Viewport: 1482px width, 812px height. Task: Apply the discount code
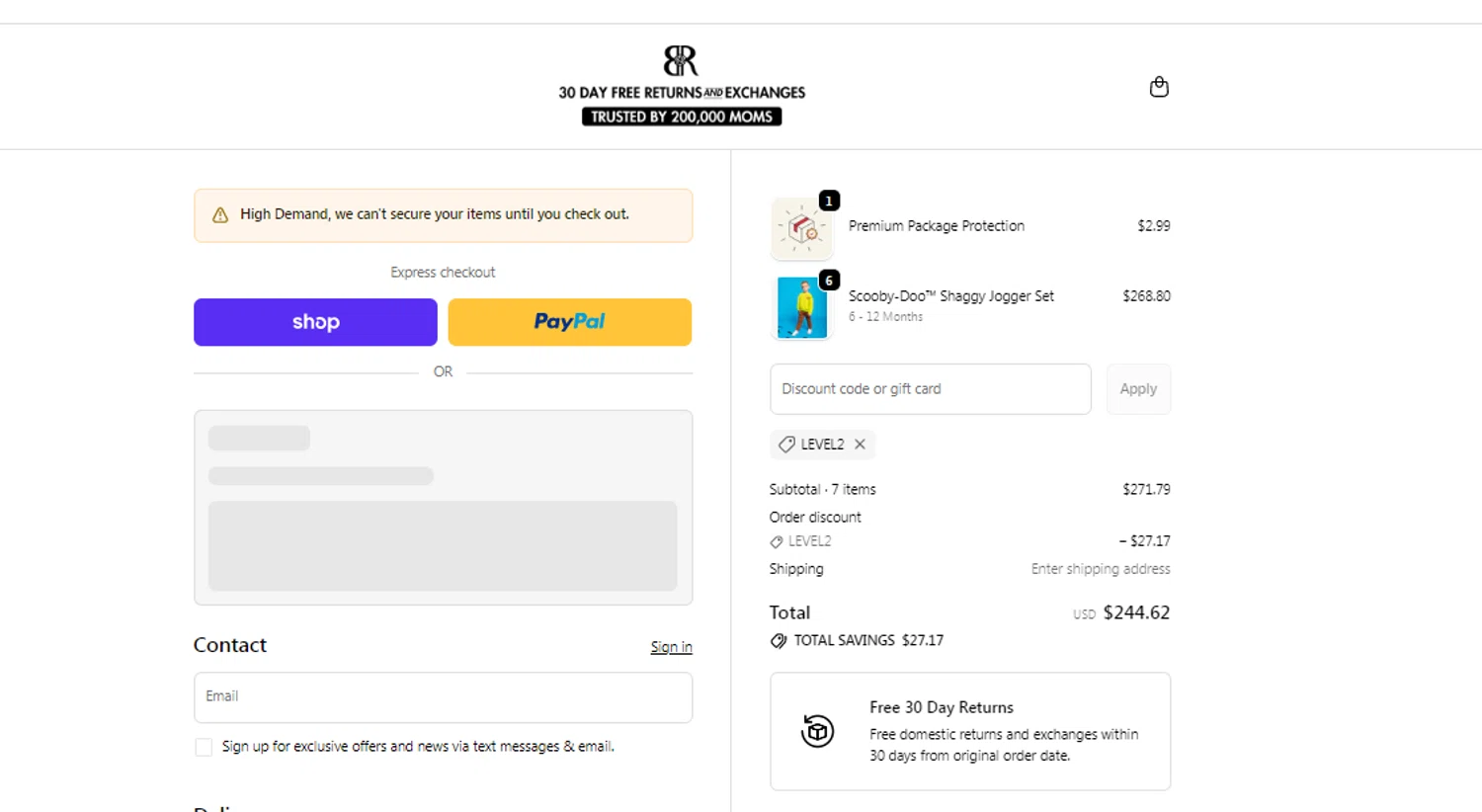(1138, 389)
